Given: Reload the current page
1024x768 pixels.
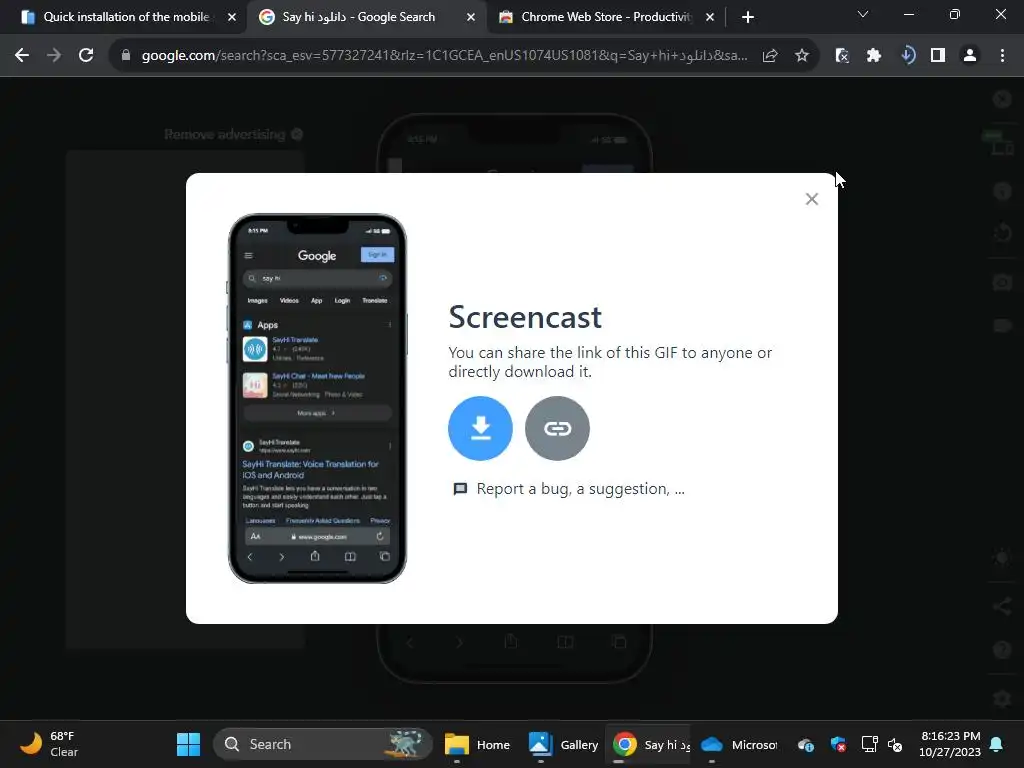Looking at the screenshot, I should [x=86, y=56].
